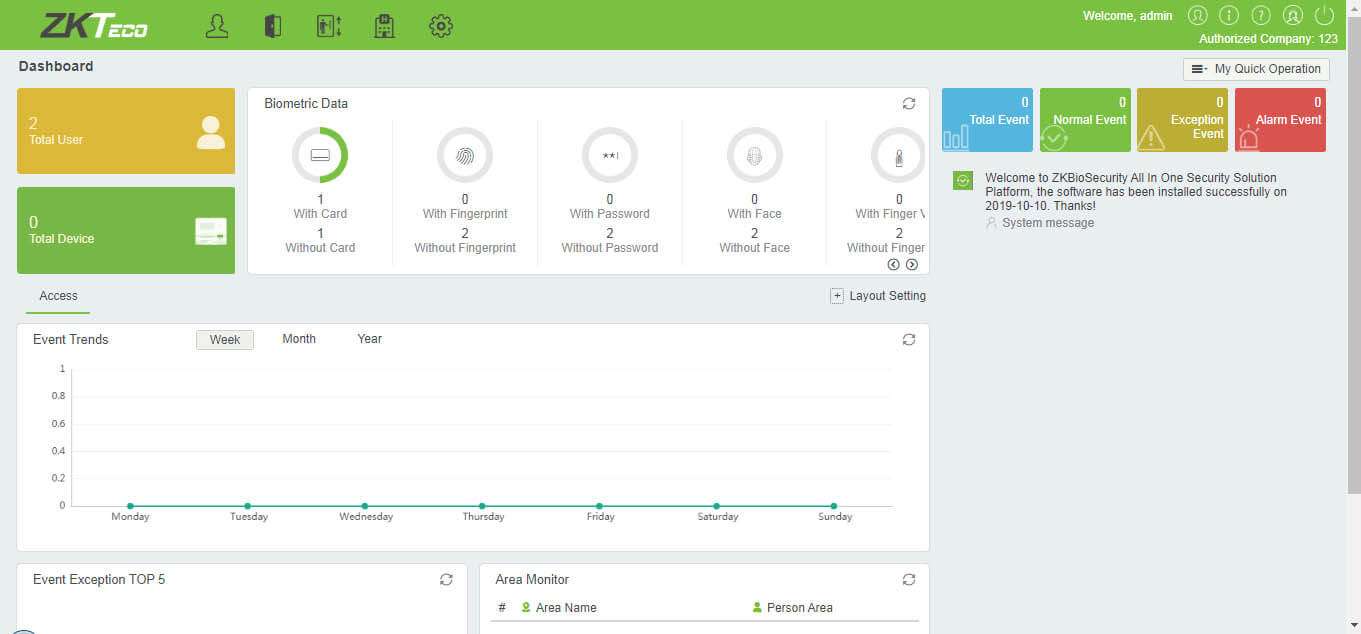Refresh the Event Trends chart
This screenshot has width=1361, height=634.
point(908,340)
